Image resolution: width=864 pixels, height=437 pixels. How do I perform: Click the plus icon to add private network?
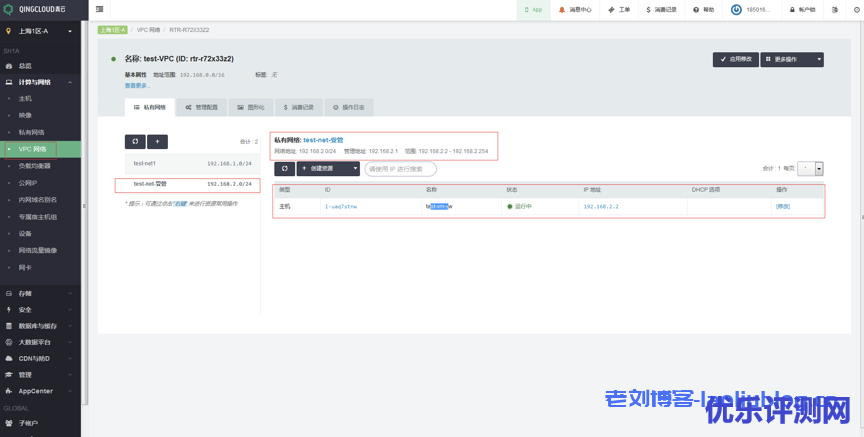157,142
